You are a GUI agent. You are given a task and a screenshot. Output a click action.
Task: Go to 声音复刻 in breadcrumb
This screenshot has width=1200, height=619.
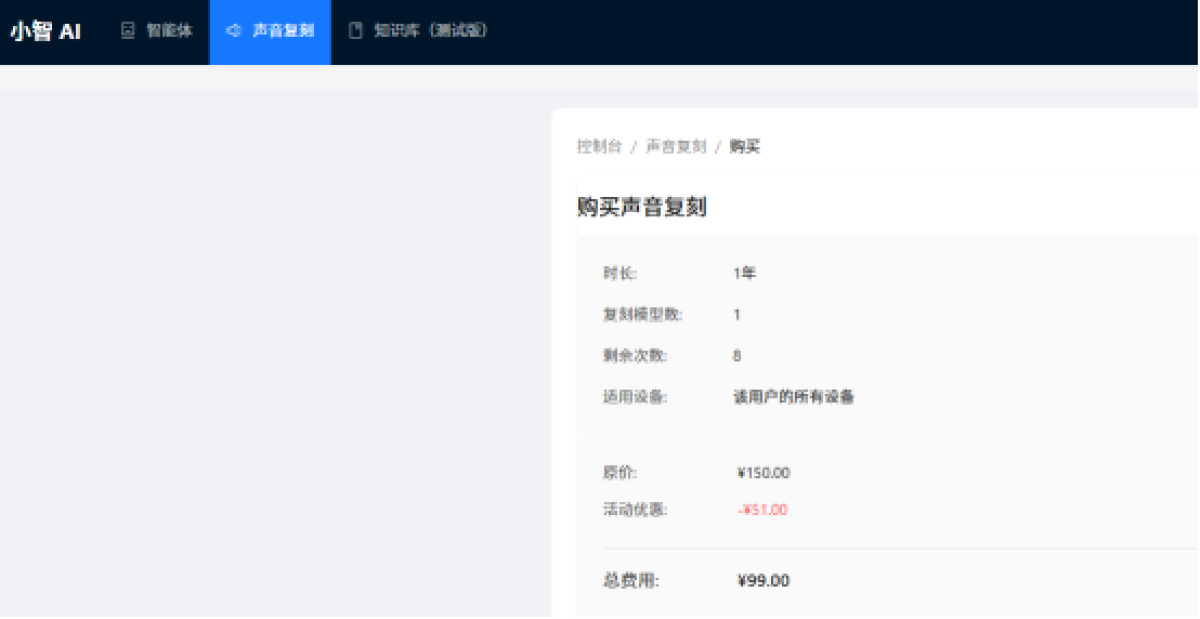(x=676, y=146)
